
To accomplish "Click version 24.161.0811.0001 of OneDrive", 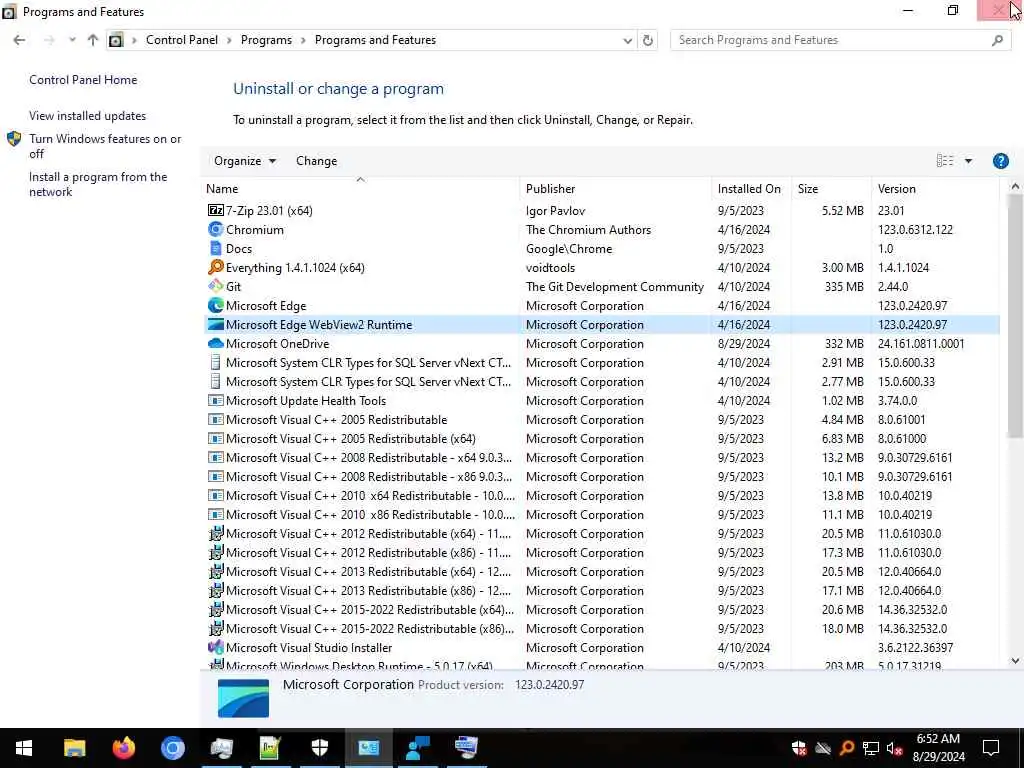I will pos(921,344).
